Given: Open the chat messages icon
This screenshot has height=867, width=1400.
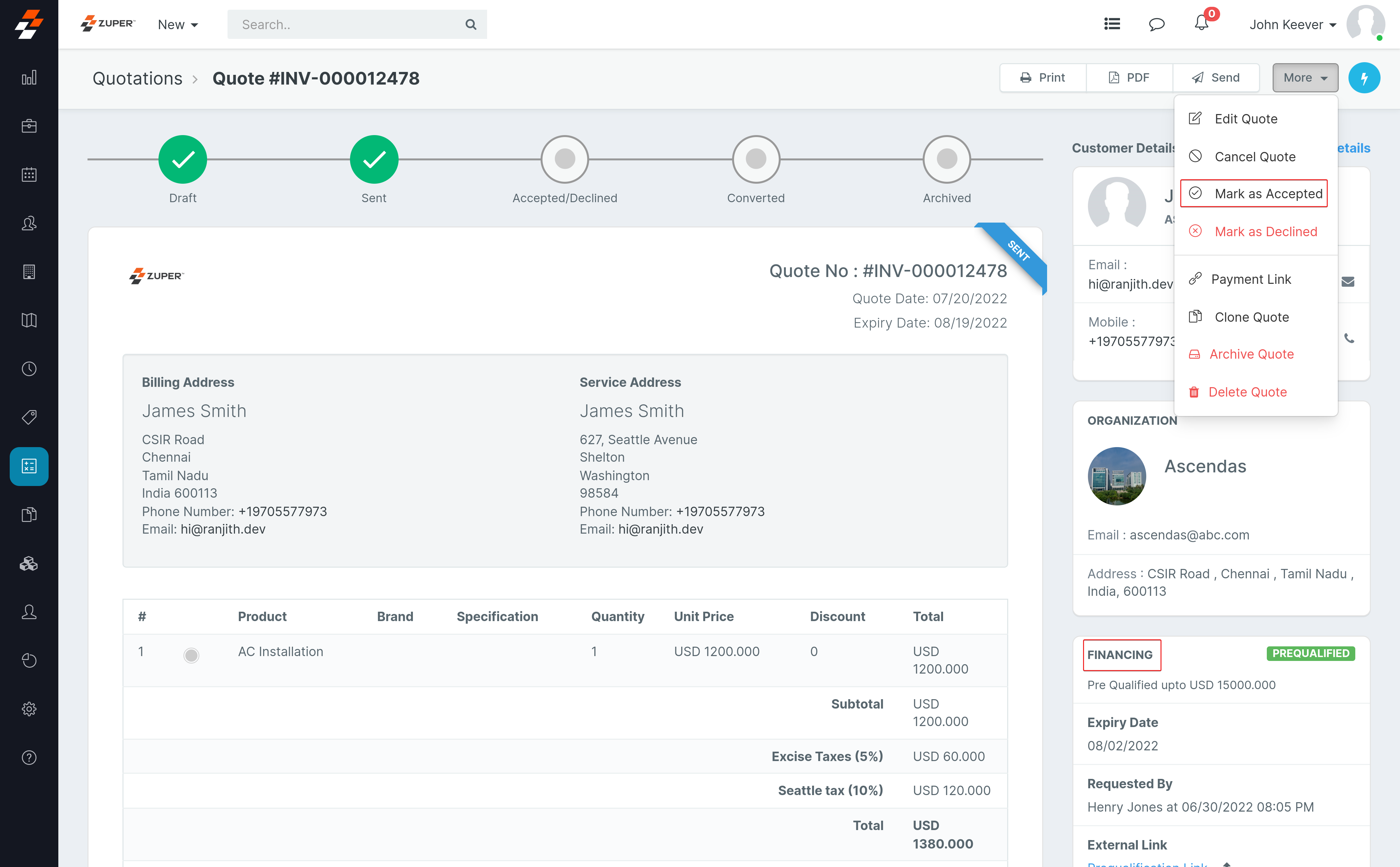Looking at the screenshot, I should click(x=1156, y=24).
